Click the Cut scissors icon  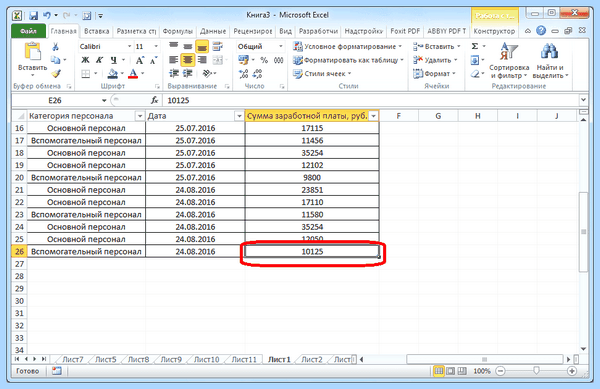tap(55, 47)
